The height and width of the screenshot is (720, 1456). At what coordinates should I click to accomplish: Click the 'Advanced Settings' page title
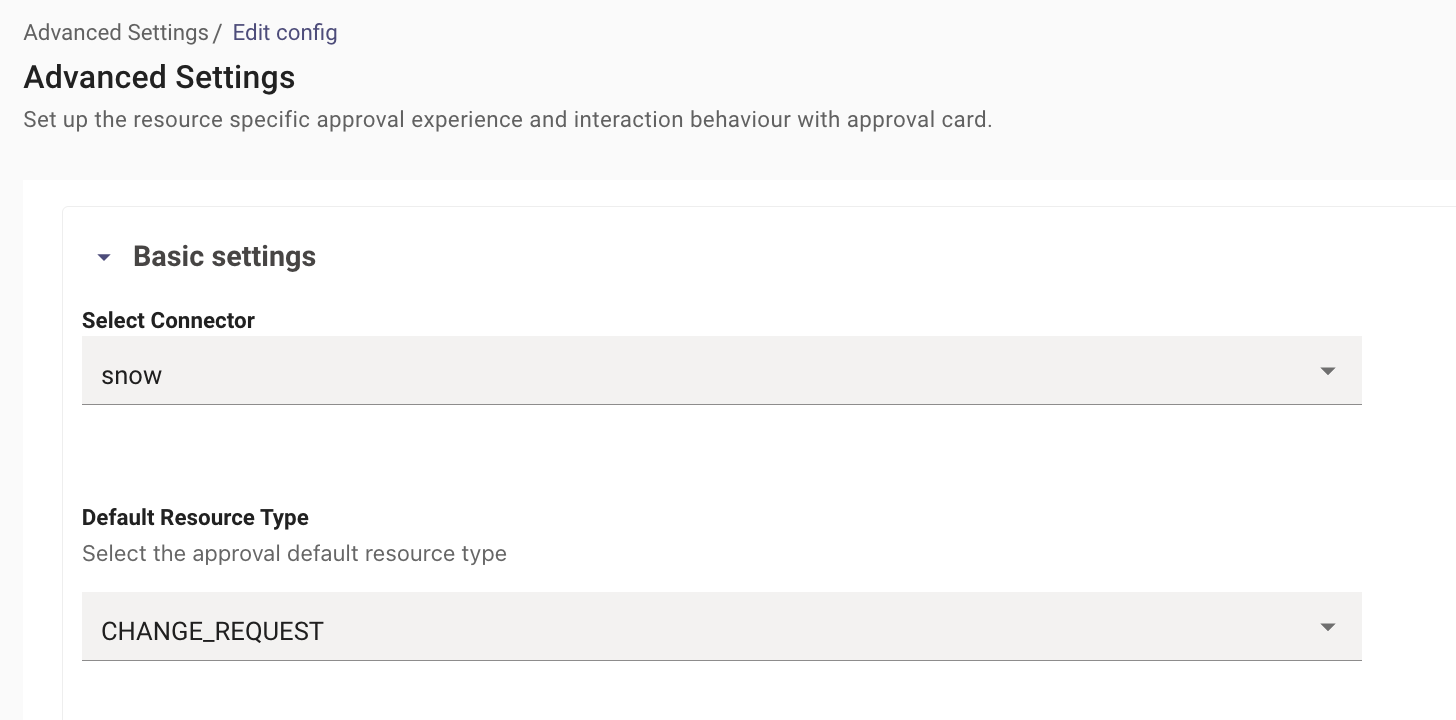pos(159,77)
